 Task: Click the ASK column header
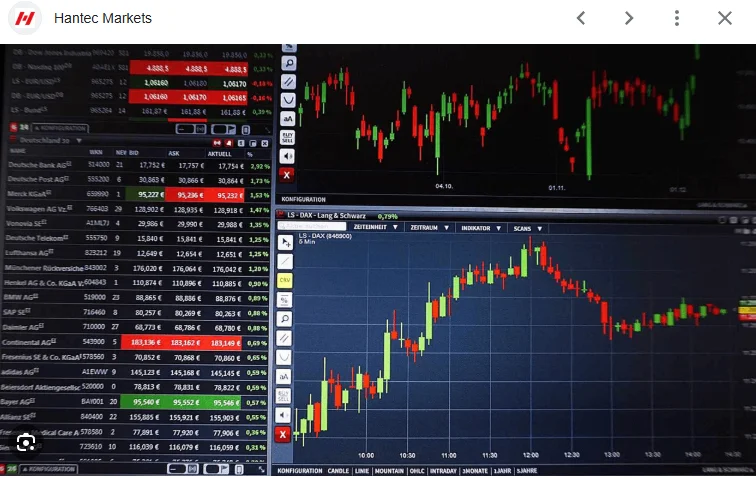click(174, 153)
